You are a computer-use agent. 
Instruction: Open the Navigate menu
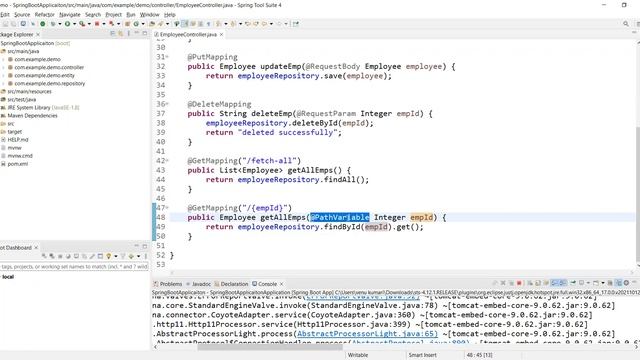click(x=70, y=14)
